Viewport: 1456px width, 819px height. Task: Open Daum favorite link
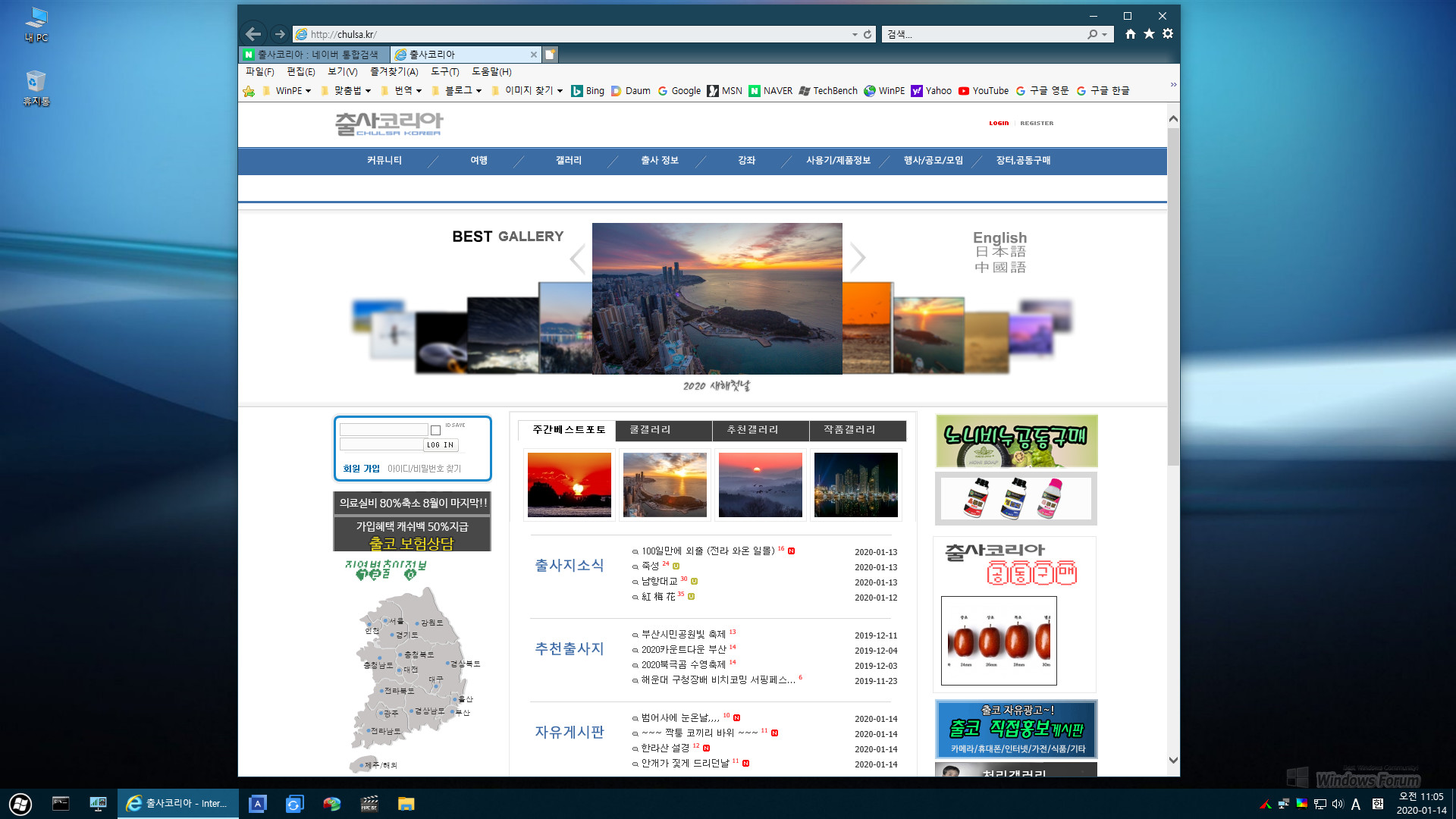coord(631,91)
